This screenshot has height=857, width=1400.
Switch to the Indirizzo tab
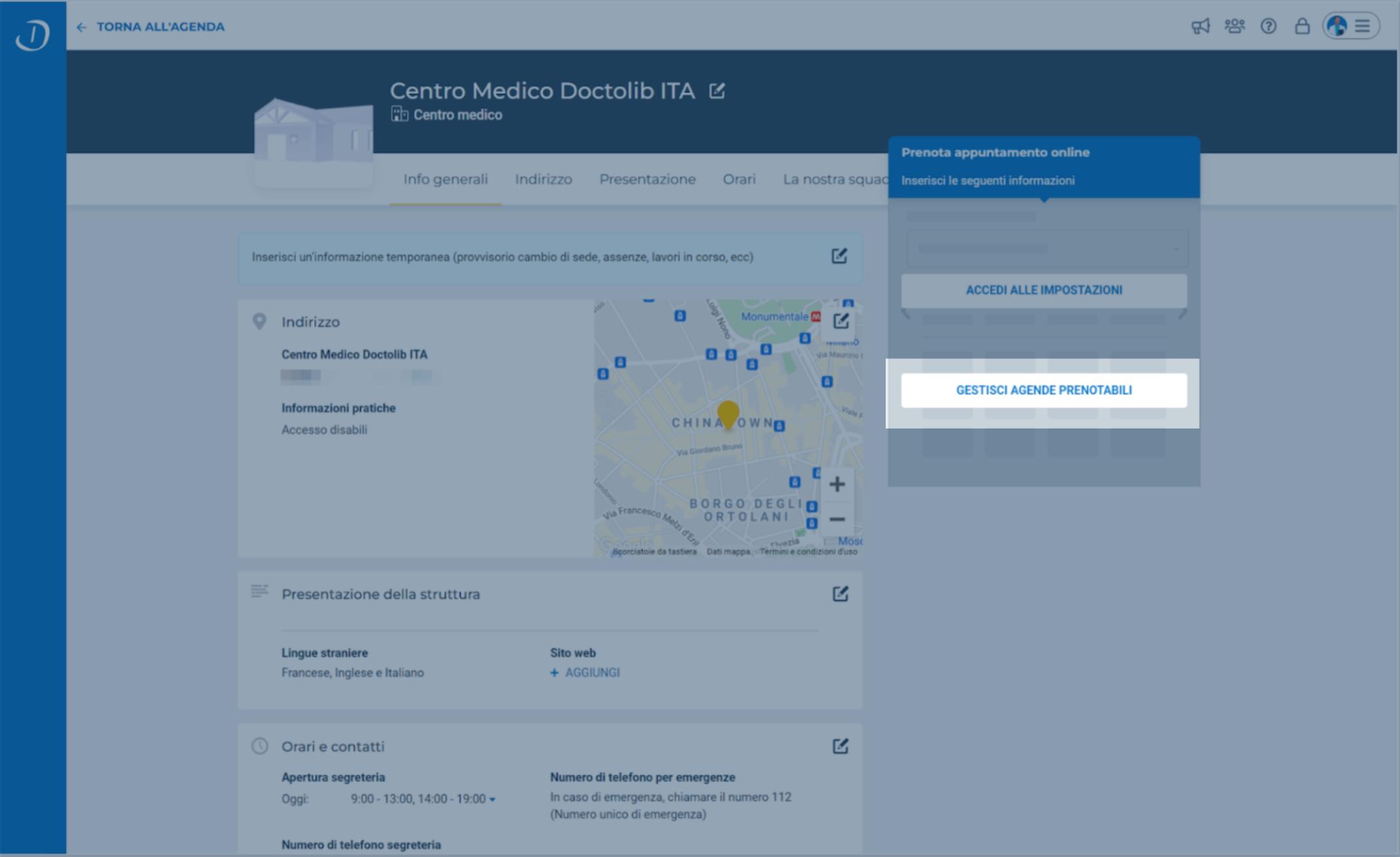point(543,179)
